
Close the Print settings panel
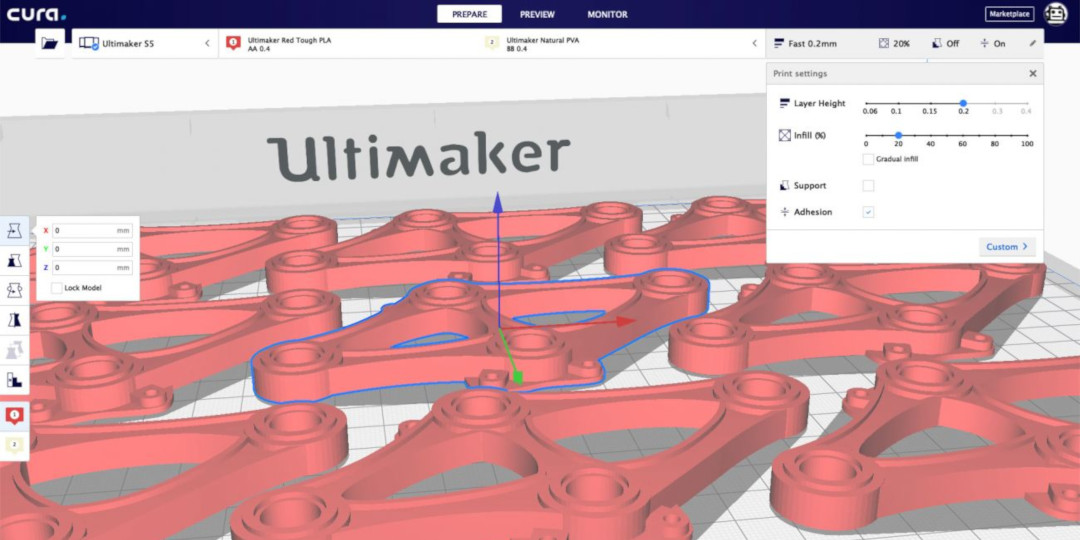1032,74
